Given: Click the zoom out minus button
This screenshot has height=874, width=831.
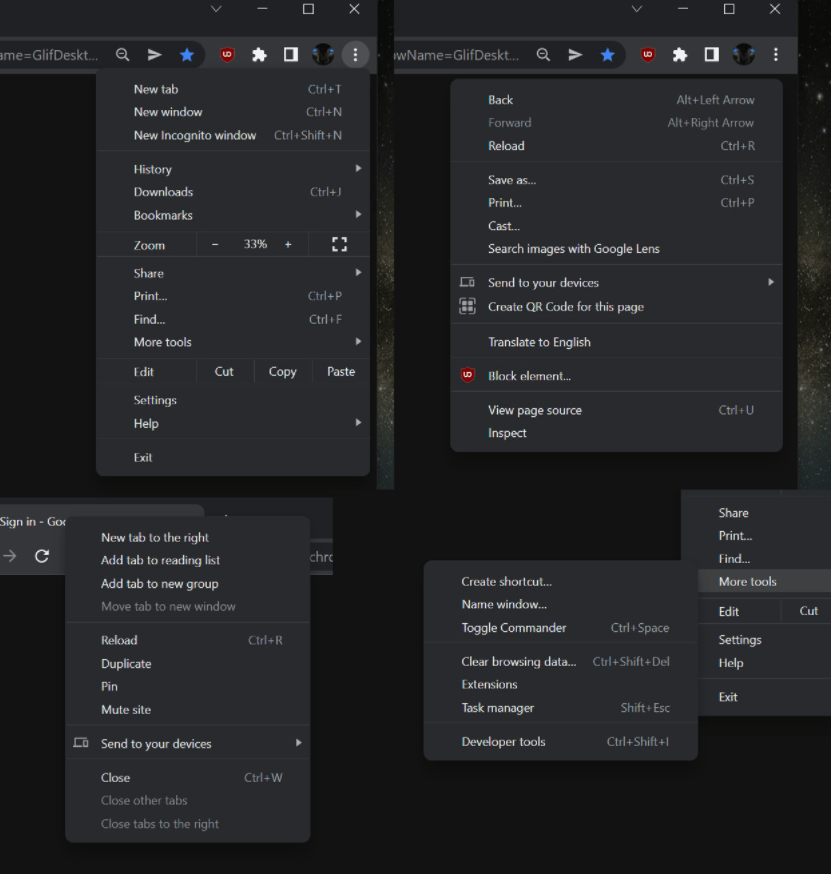Looking at the screenshot, I should [x=215, y=245].
